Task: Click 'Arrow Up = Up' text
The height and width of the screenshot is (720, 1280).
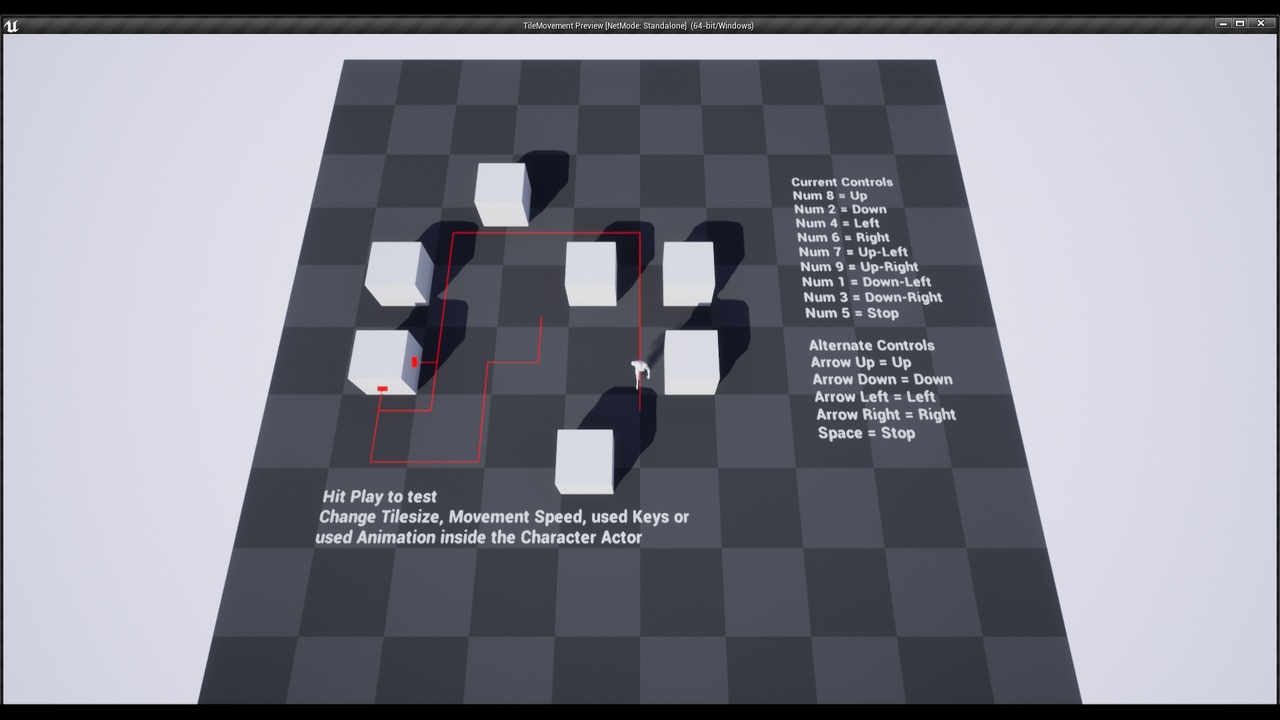Action: pos(861,363)
